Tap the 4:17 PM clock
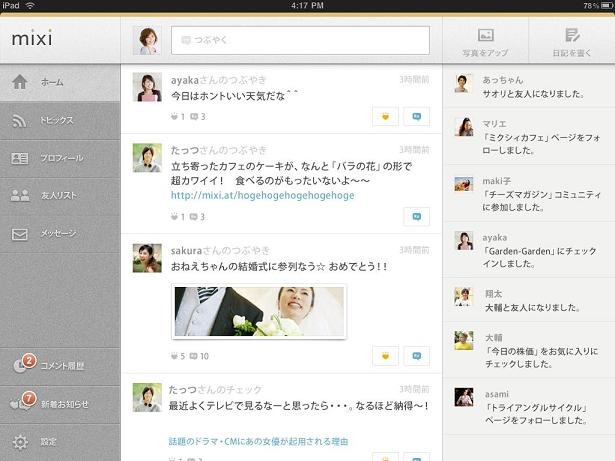Viewport: 615px width, 461px height. pos(308,5)
